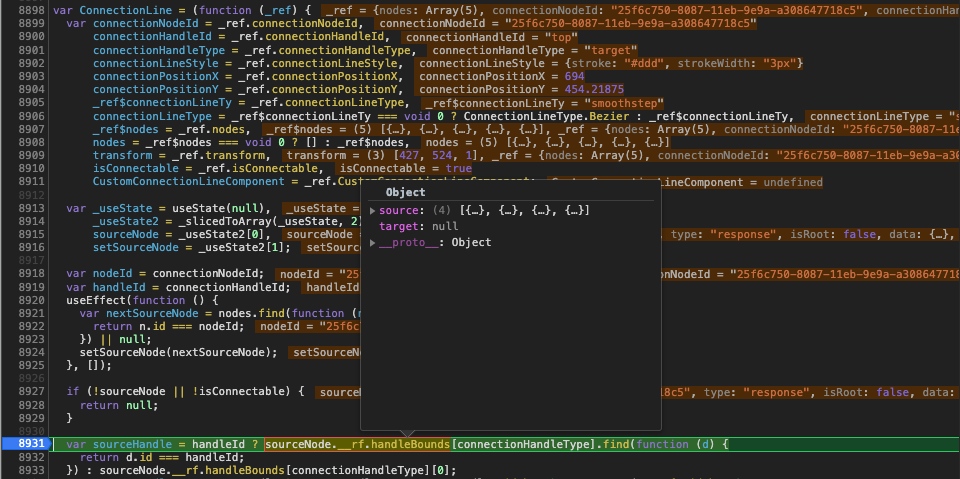Click inline 'CustomConnectionLineComponent = undefined' value
This screenshot has width=960, height=479.
pos(684,182)
